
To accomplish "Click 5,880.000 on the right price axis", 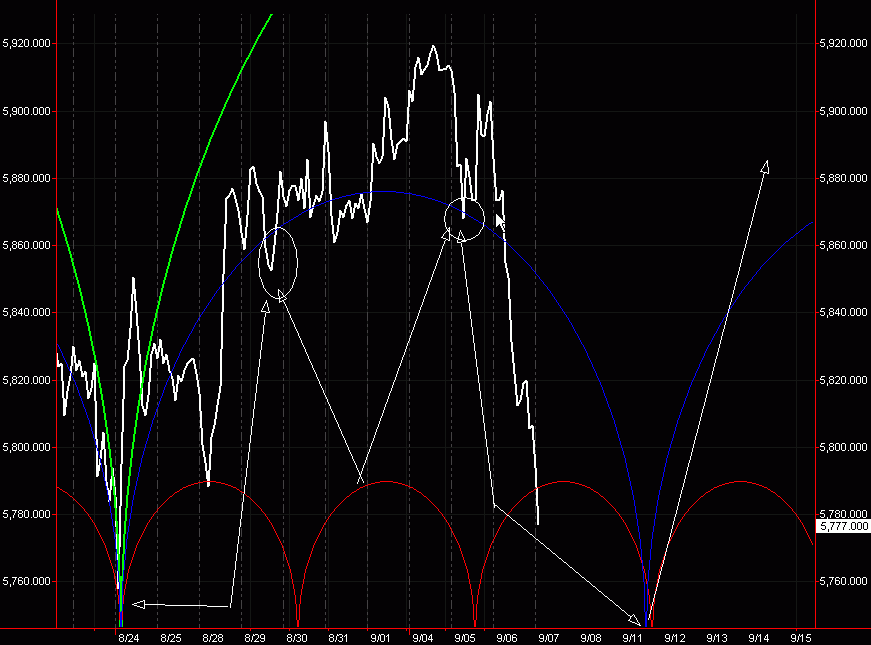I will [843, 178].
